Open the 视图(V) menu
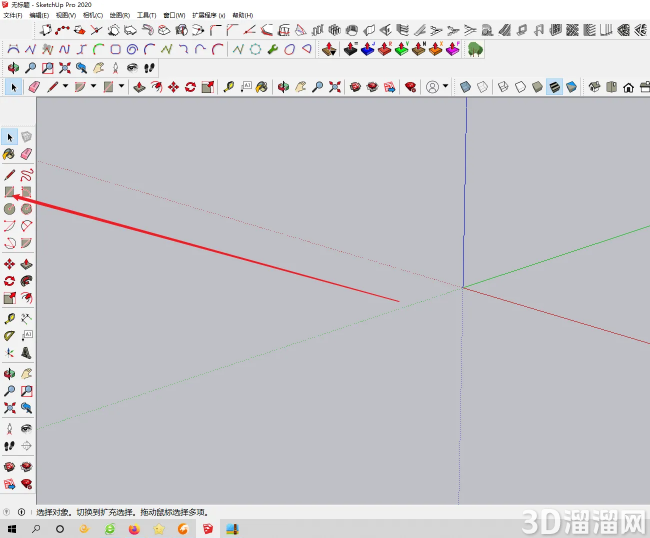Image resolution: width=650 pixels, height=538 pixels. (66, 15)
